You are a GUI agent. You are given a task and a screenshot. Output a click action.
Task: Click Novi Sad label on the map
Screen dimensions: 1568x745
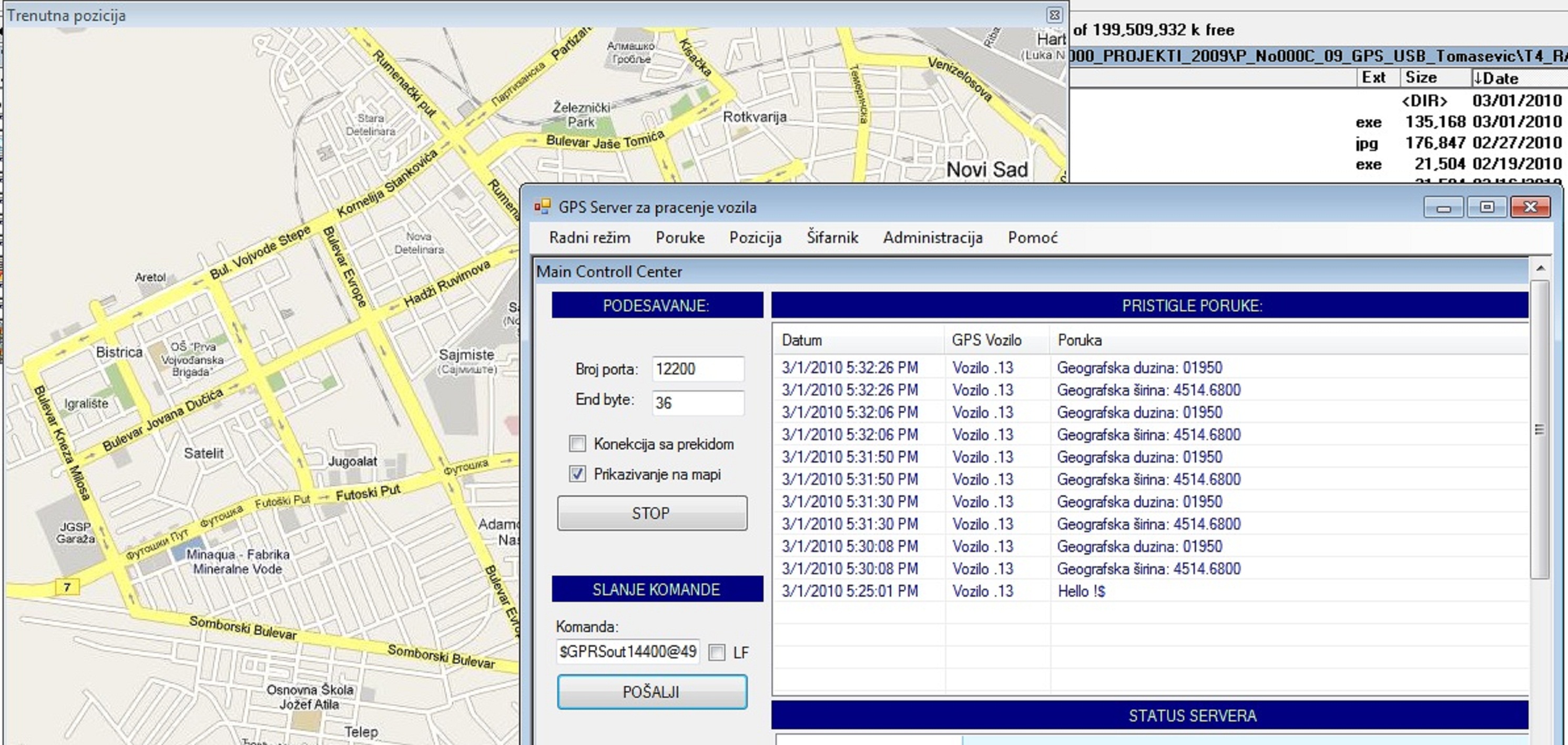tap(986, 170)
